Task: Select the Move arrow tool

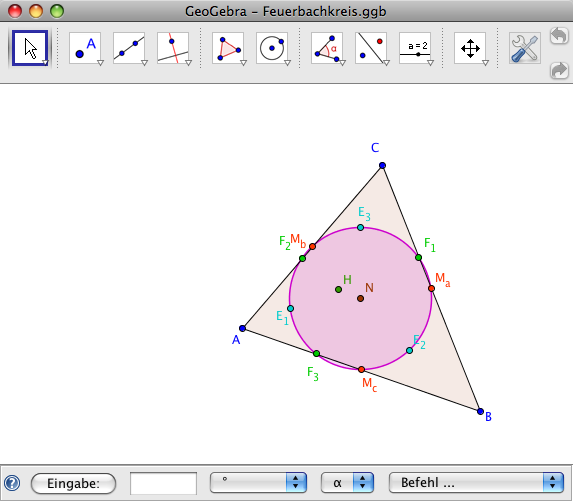Action: pos(30,48)
